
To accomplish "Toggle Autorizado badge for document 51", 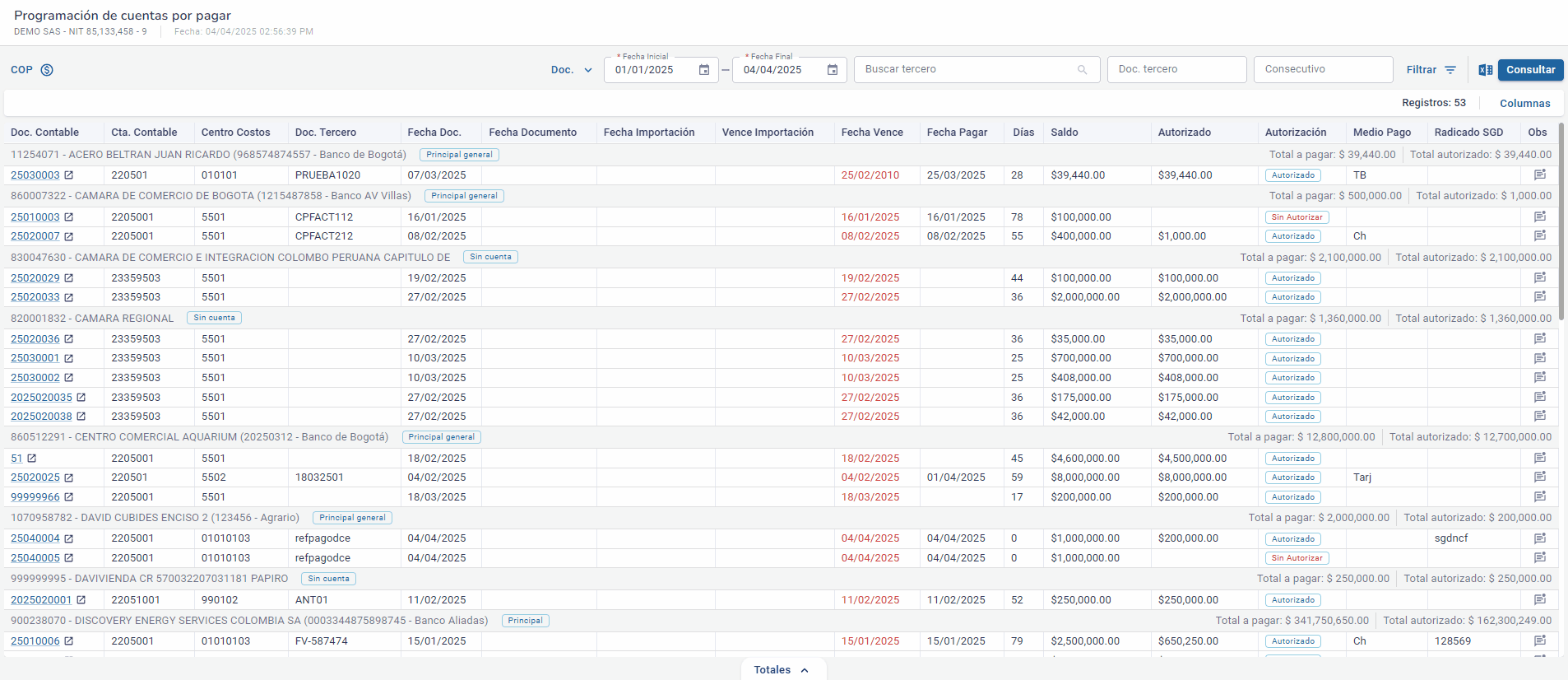I will [x=1293, y=459].
